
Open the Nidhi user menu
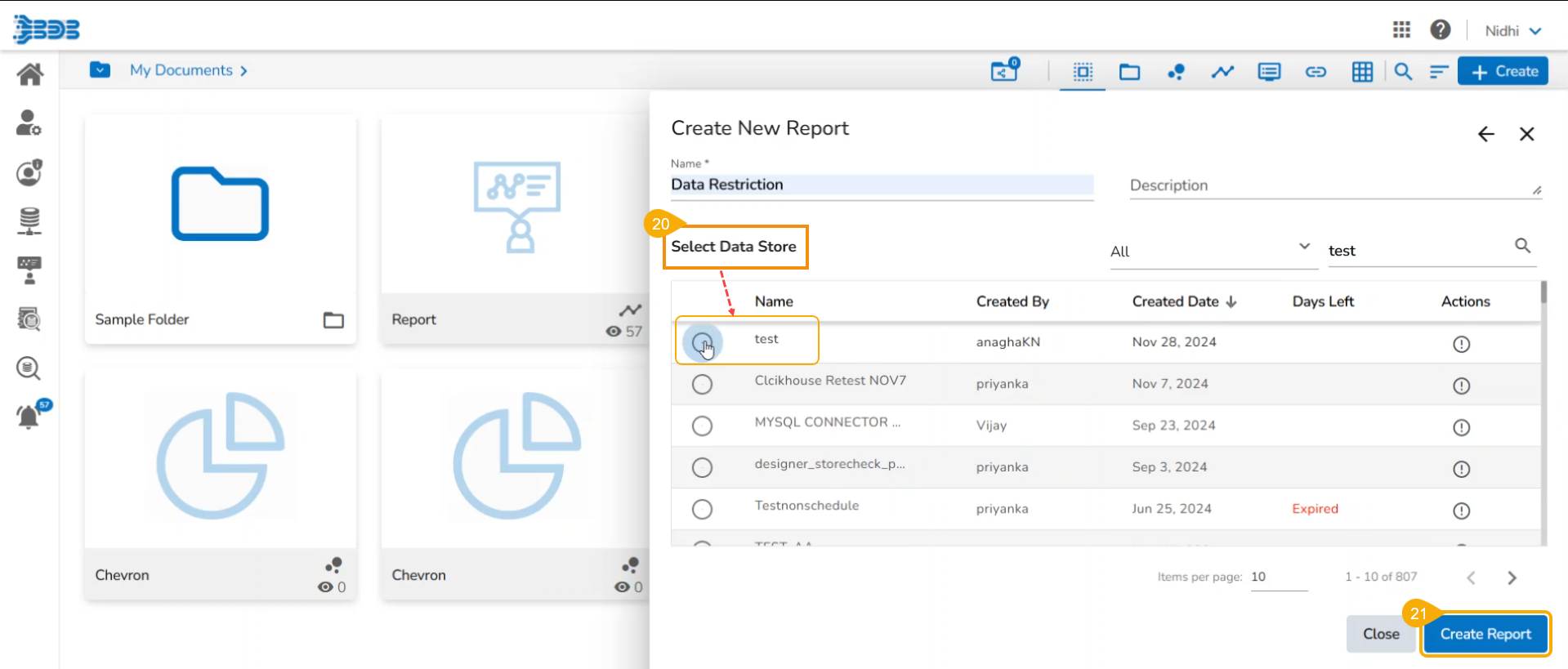click(x=1512, y=31)
